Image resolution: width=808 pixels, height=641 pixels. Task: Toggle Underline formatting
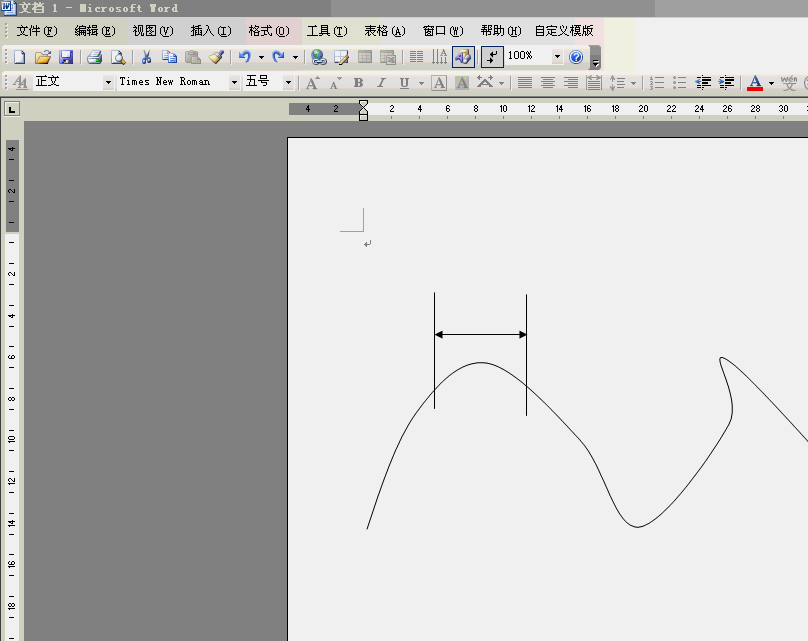[x=405, y=83]
